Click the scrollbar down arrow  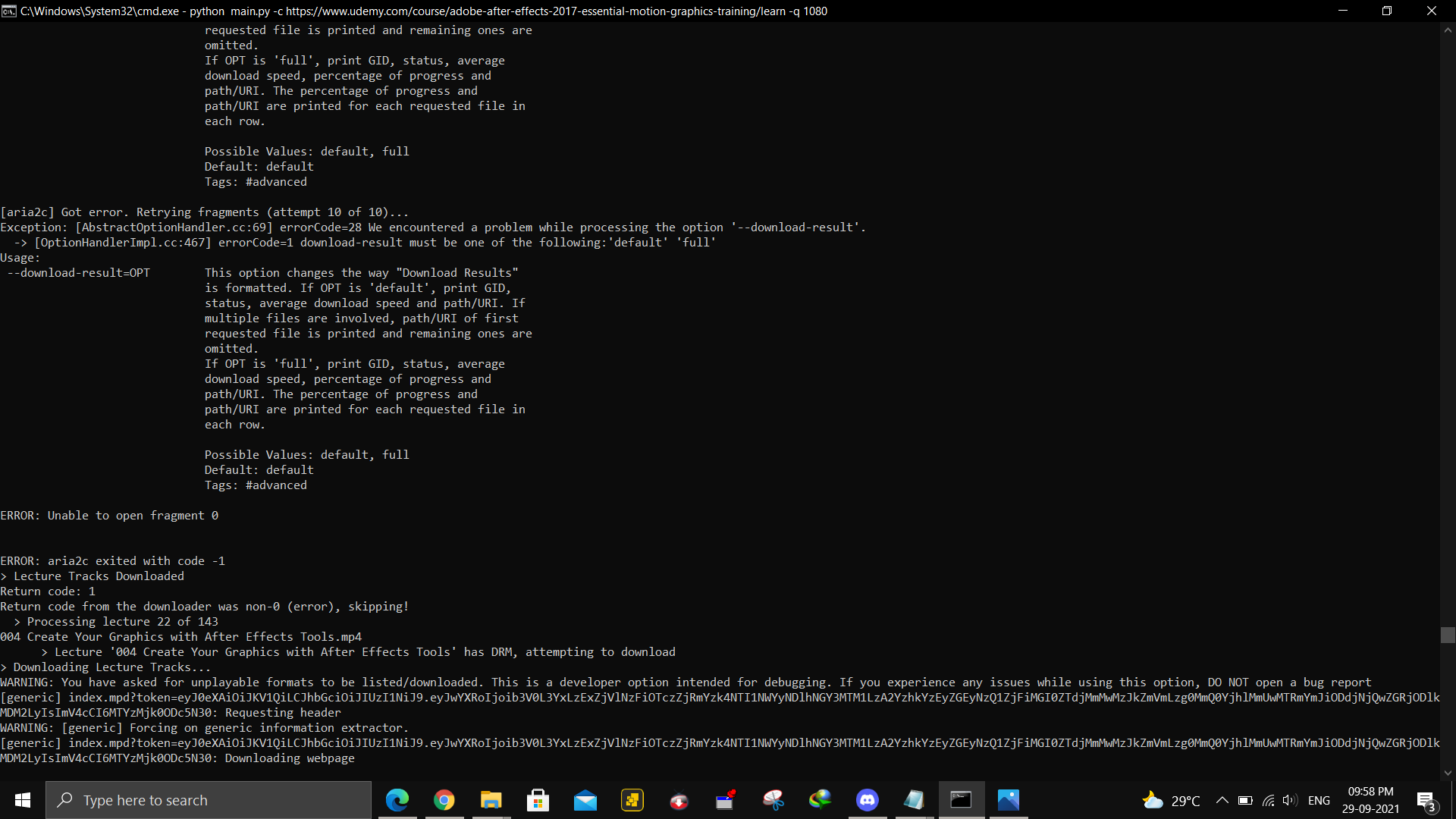pos(1448,773)
